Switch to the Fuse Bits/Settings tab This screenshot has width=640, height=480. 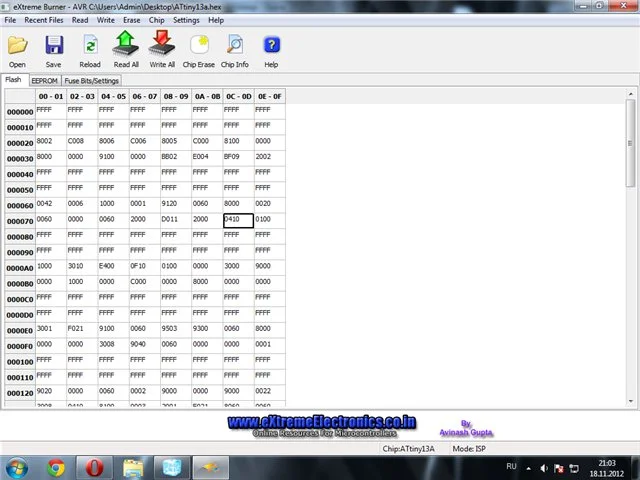pyautogui.click(x=91, y=81)
